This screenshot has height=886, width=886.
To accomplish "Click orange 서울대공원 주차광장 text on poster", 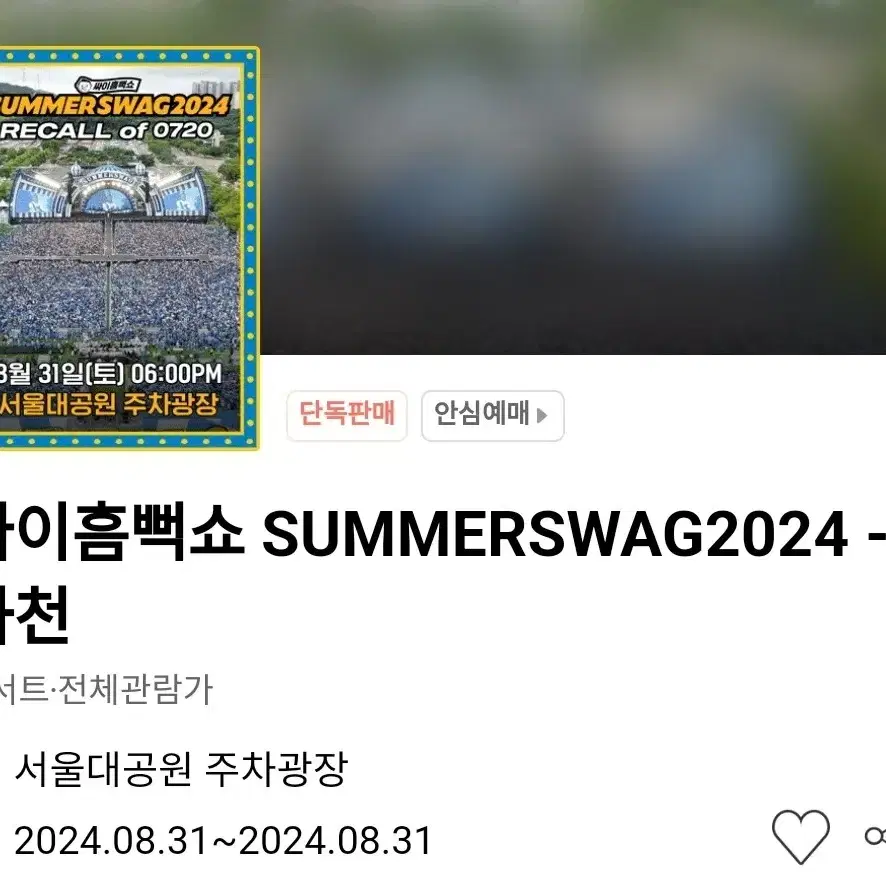I will click(108, 404).
